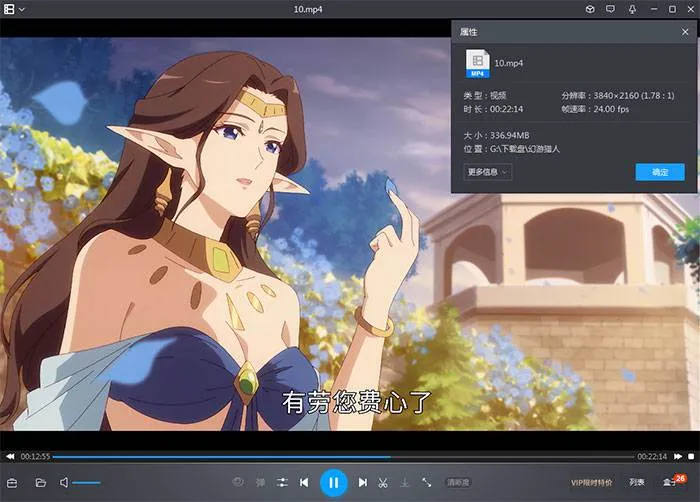Click the 10.mp4 title in title bar

(308, 9)
